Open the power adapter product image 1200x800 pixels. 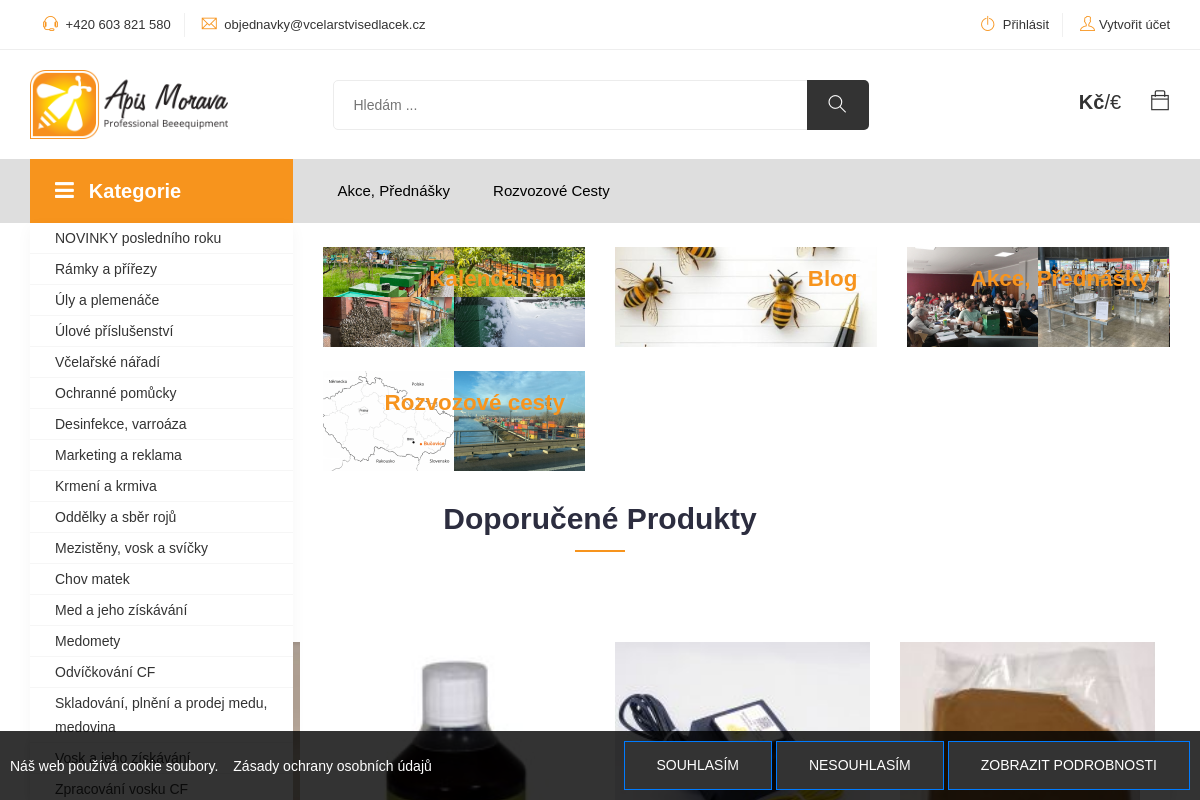click(x=742, y=690)
